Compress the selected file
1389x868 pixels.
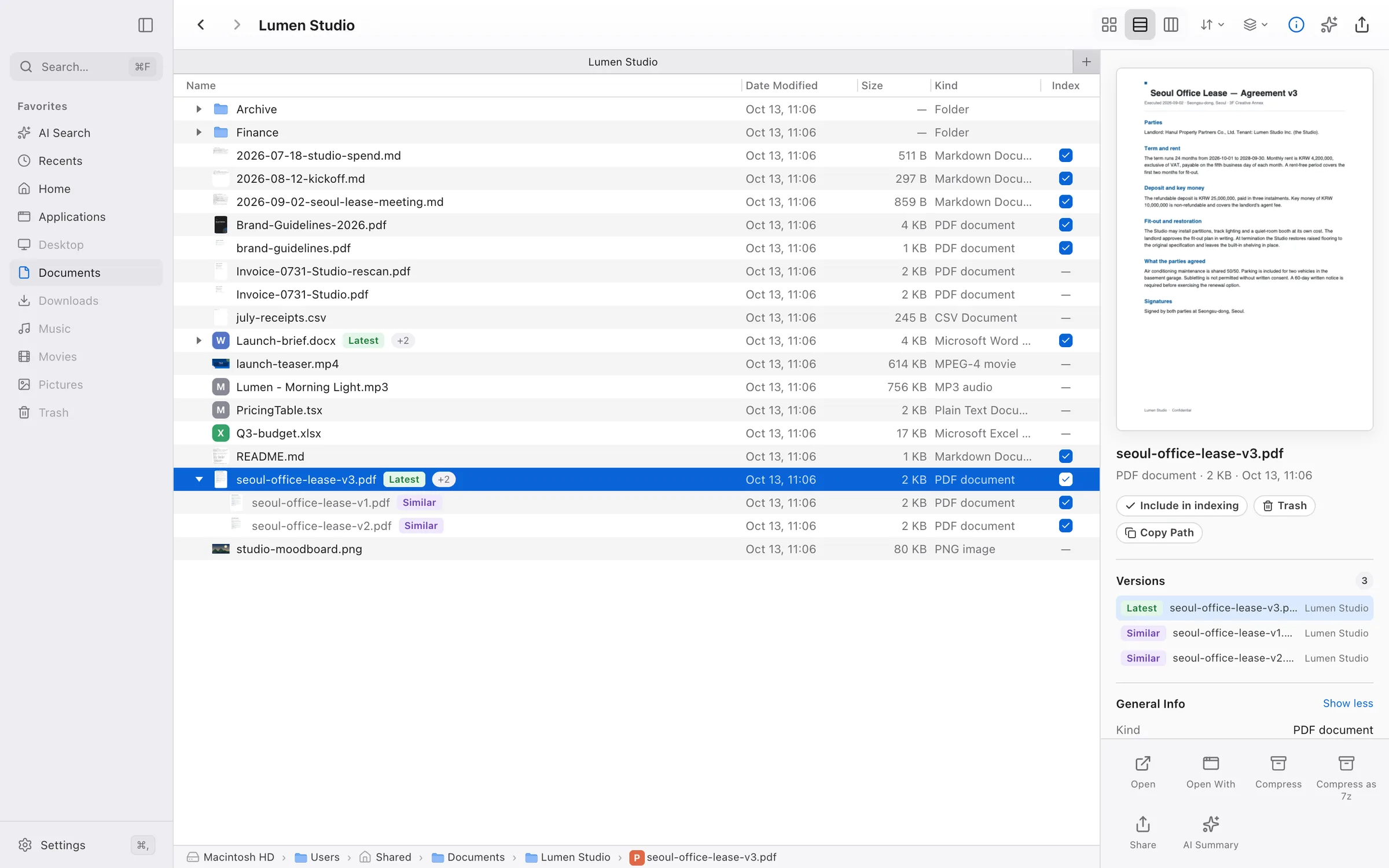click(1278, 772)
